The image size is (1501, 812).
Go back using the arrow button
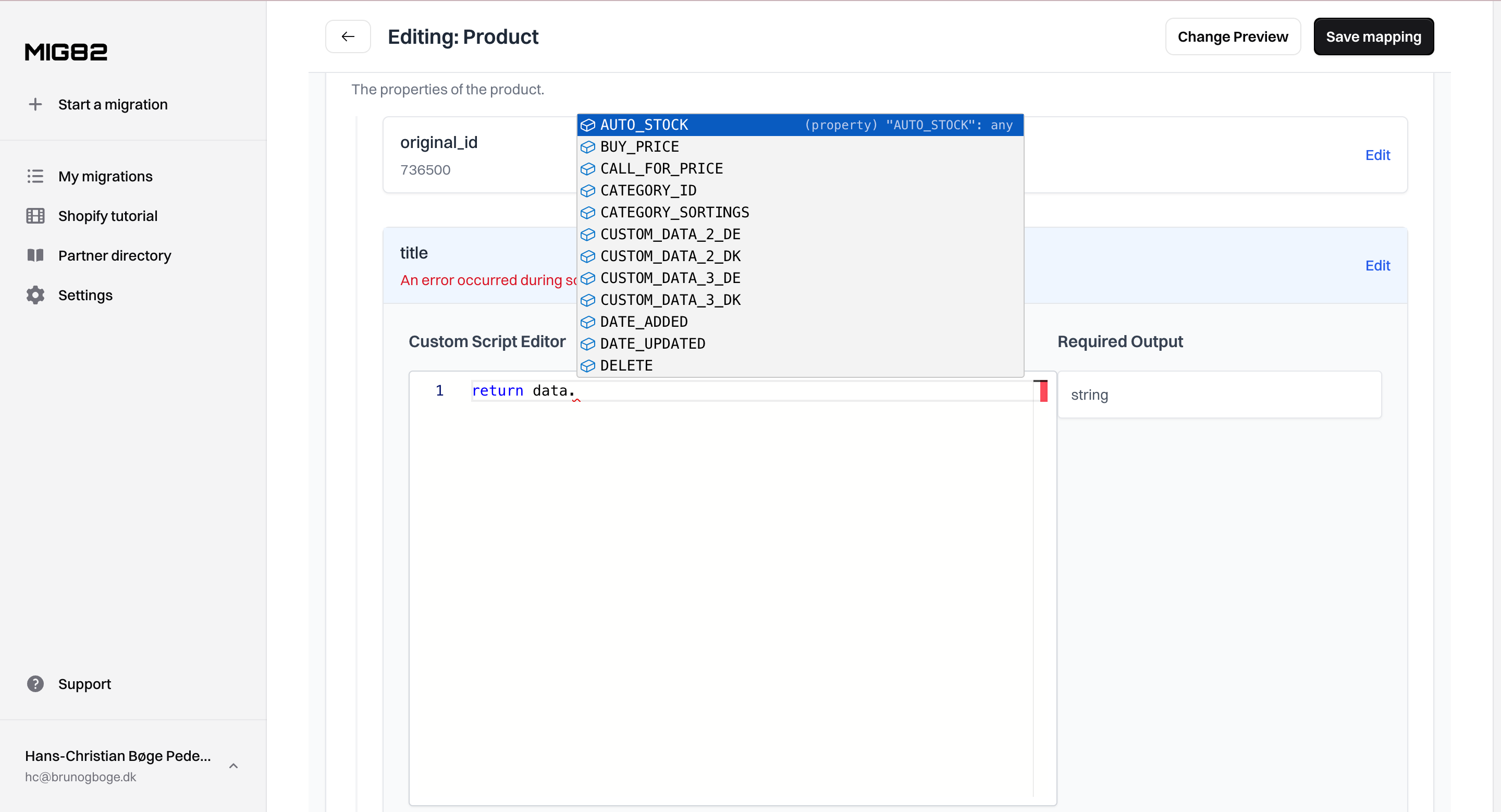tap(348, 36)
